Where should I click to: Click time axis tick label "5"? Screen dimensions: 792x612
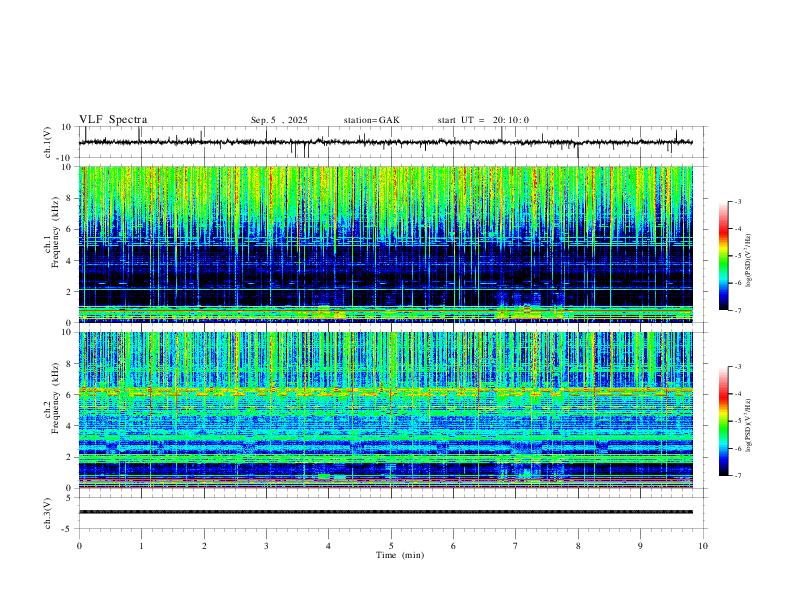[391, 546]
